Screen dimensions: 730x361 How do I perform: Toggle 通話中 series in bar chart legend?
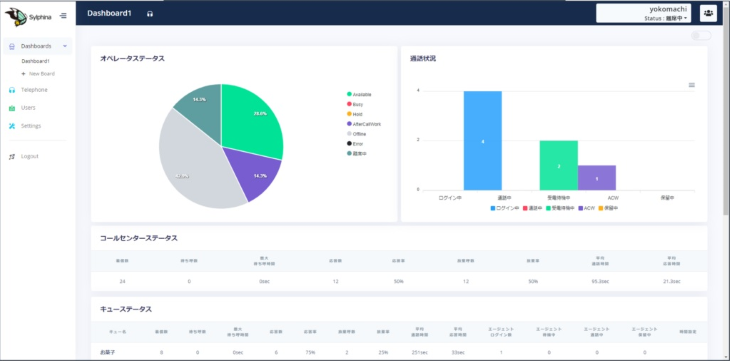click(532, 208)
